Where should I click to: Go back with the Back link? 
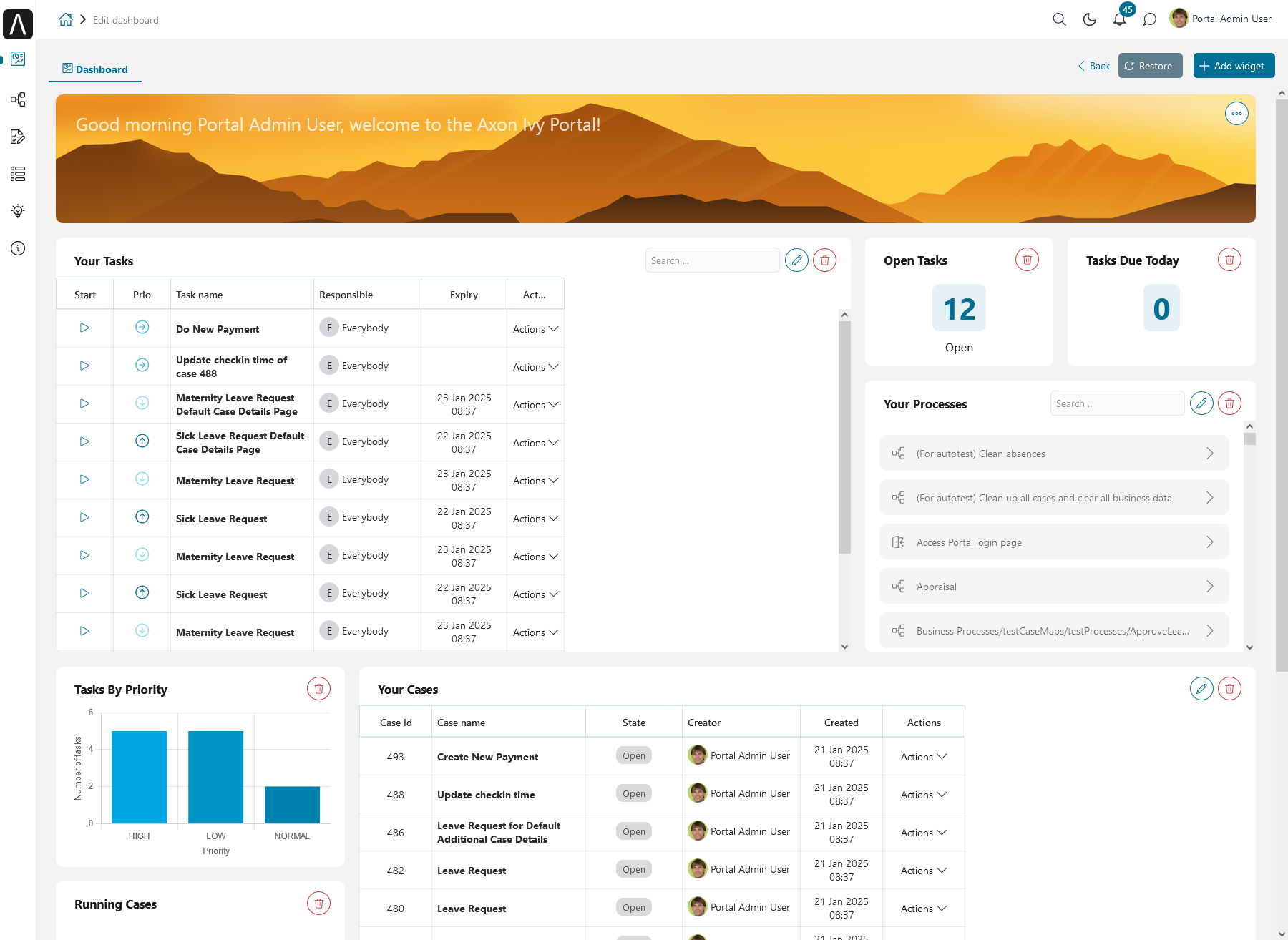click(x=1094, y=66)
